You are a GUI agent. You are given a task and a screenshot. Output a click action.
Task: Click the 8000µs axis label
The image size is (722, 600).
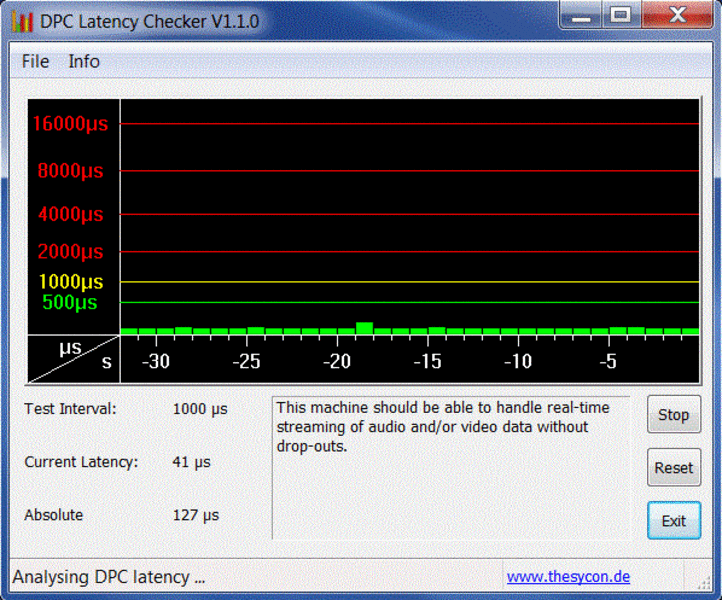(x=70, y=171)
